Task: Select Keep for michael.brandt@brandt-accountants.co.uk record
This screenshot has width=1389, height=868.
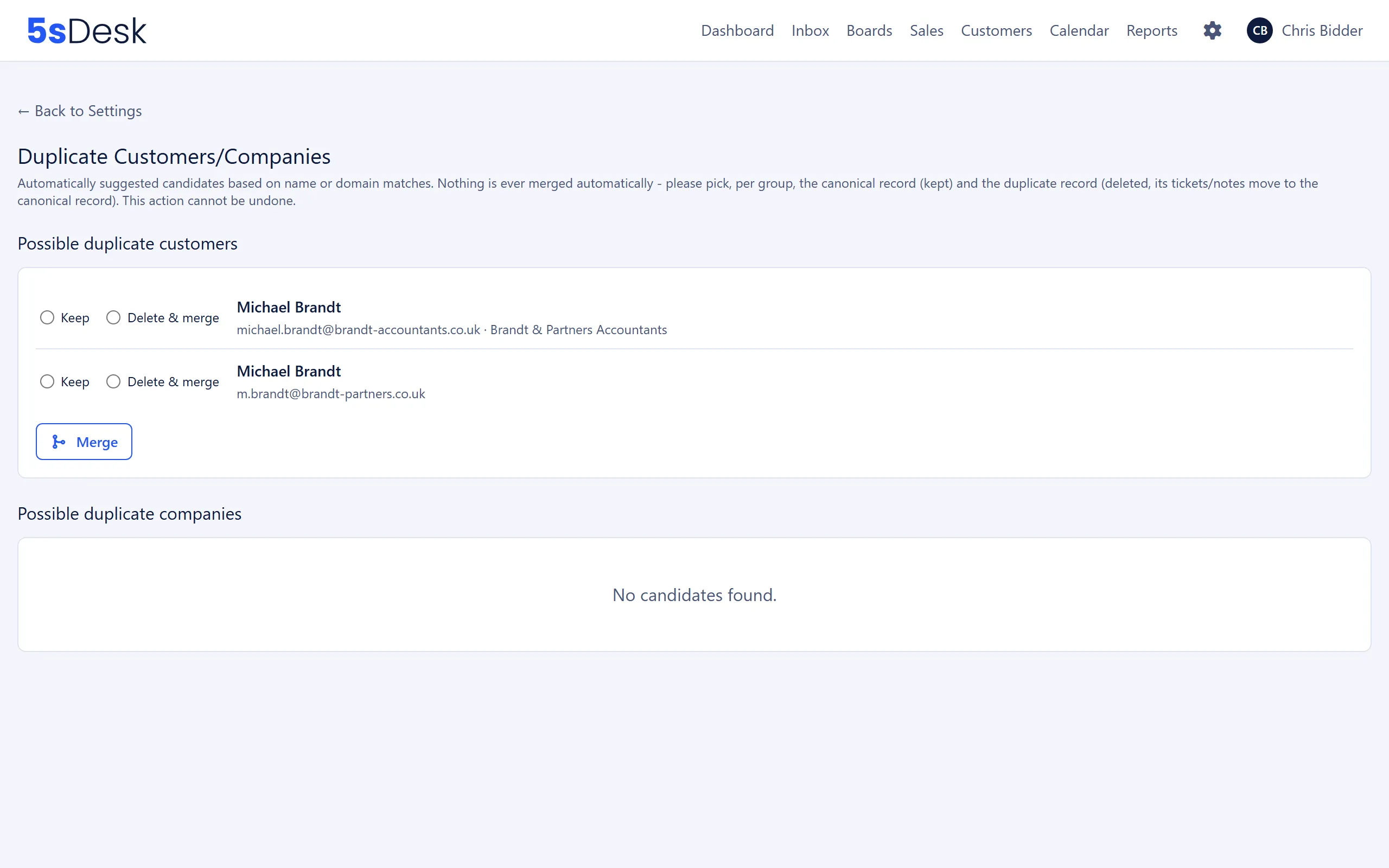Action: tap(47, 317)
